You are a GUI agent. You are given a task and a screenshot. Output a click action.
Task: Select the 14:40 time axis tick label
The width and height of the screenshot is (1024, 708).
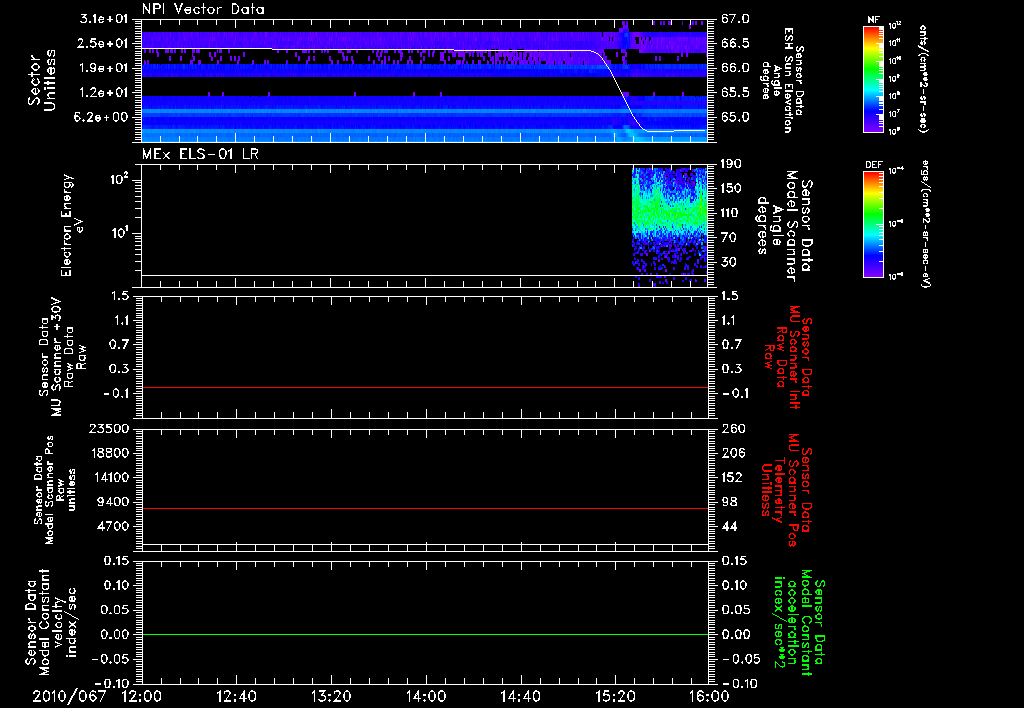(x=519, y=696)
